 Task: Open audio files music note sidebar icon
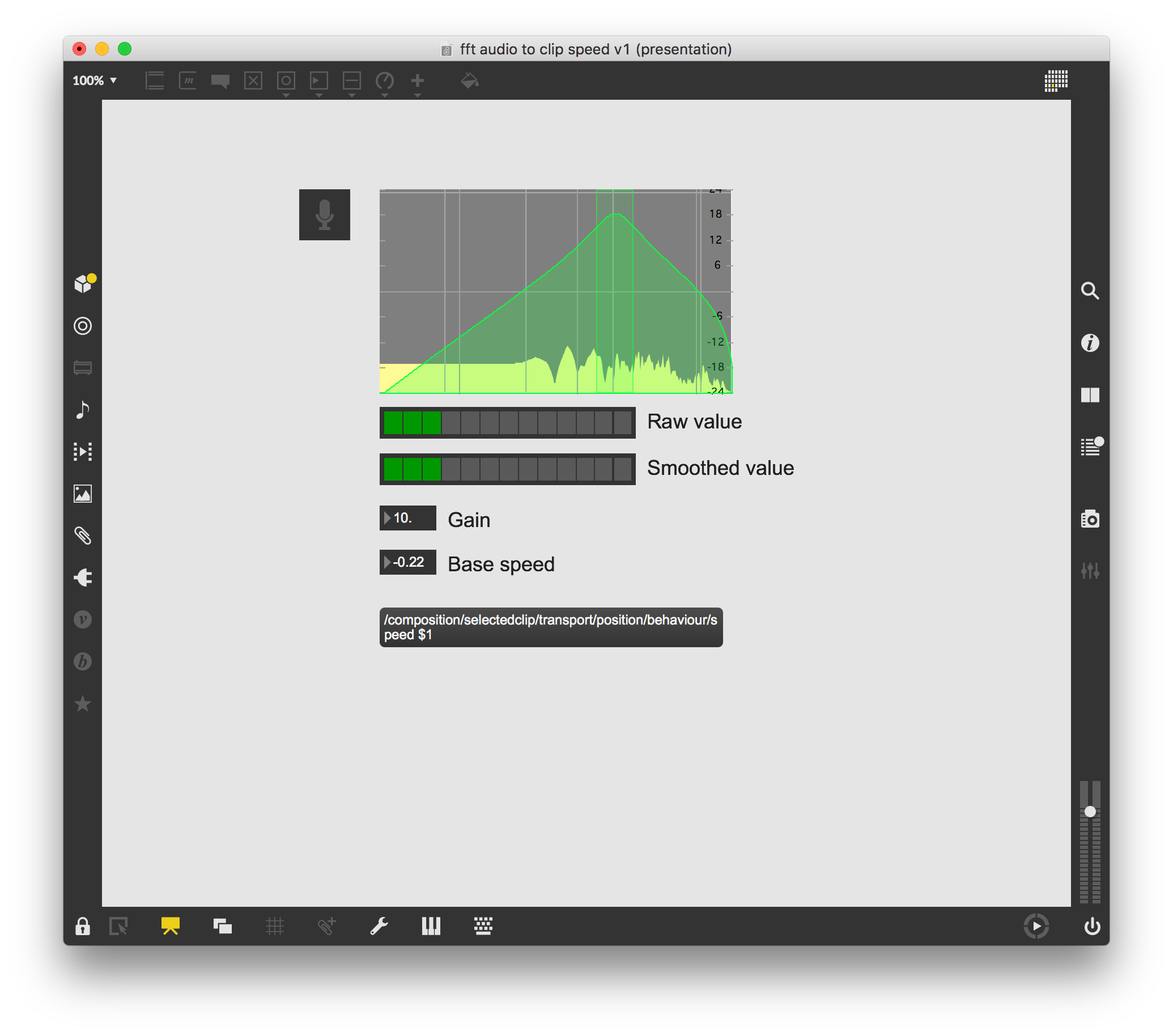83,410
